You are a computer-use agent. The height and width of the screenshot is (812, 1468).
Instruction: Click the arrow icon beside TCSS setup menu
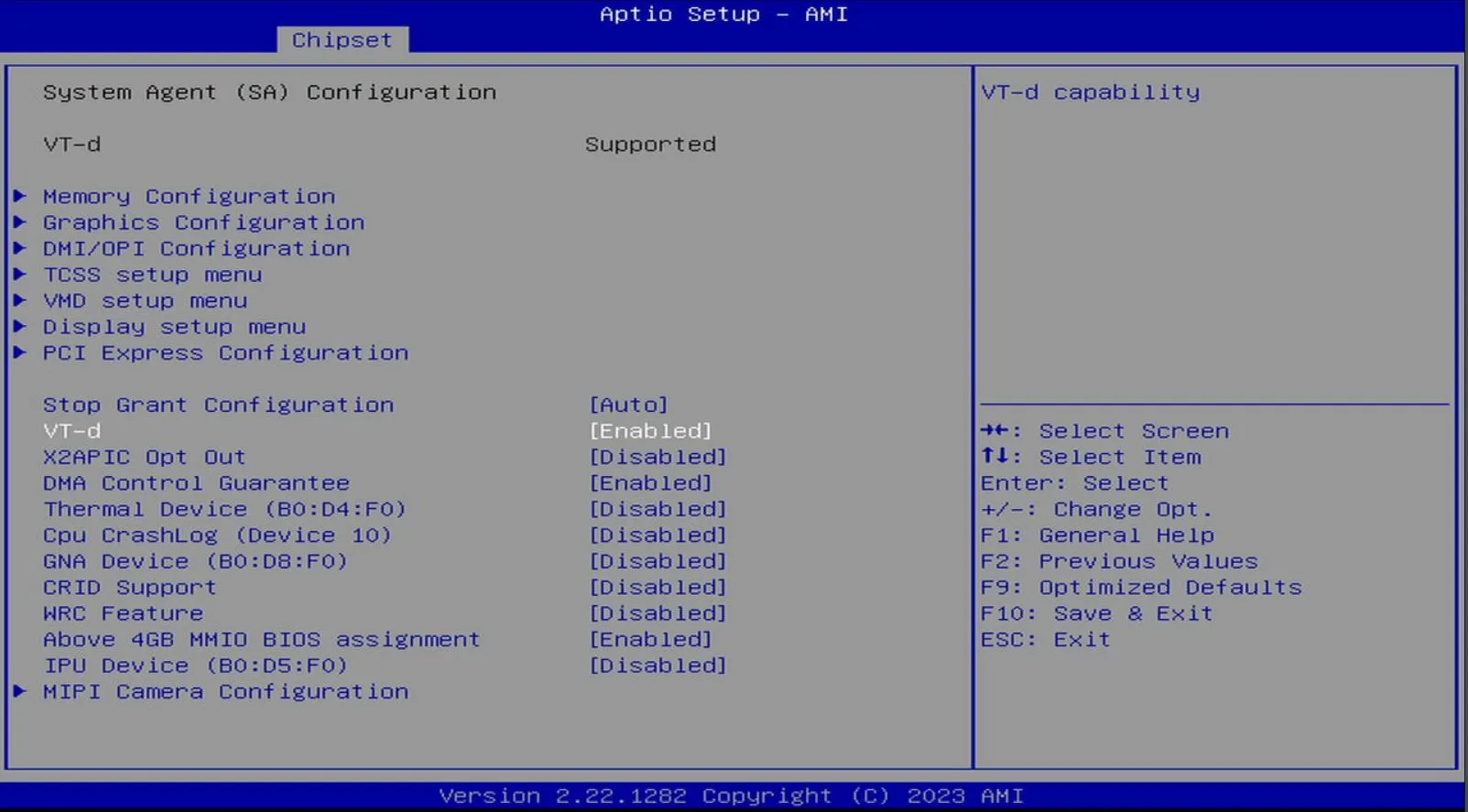[x=19, y=275]
